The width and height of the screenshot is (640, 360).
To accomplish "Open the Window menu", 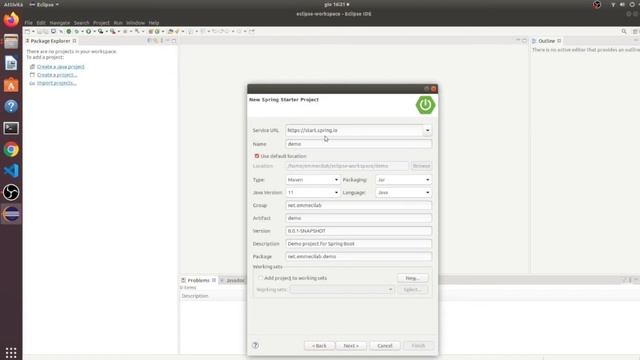I will [x=136, y=22].
